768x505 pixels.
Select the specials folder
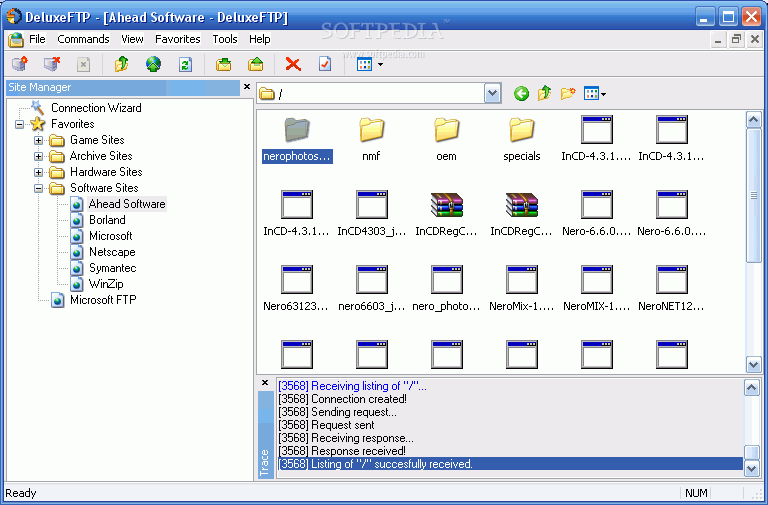[x=522, y=139]
